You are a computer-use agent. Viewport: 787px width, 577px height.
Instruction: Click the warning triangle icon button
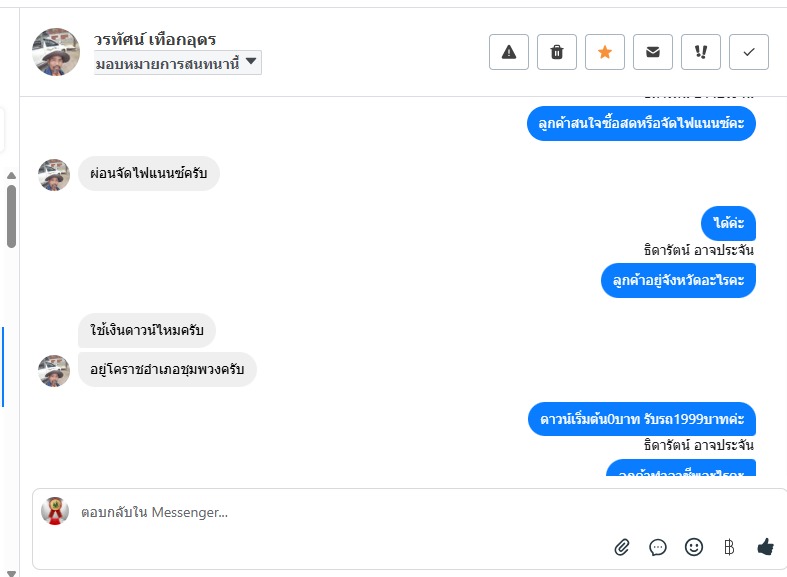pyautogui.click(x=508, y=52)
